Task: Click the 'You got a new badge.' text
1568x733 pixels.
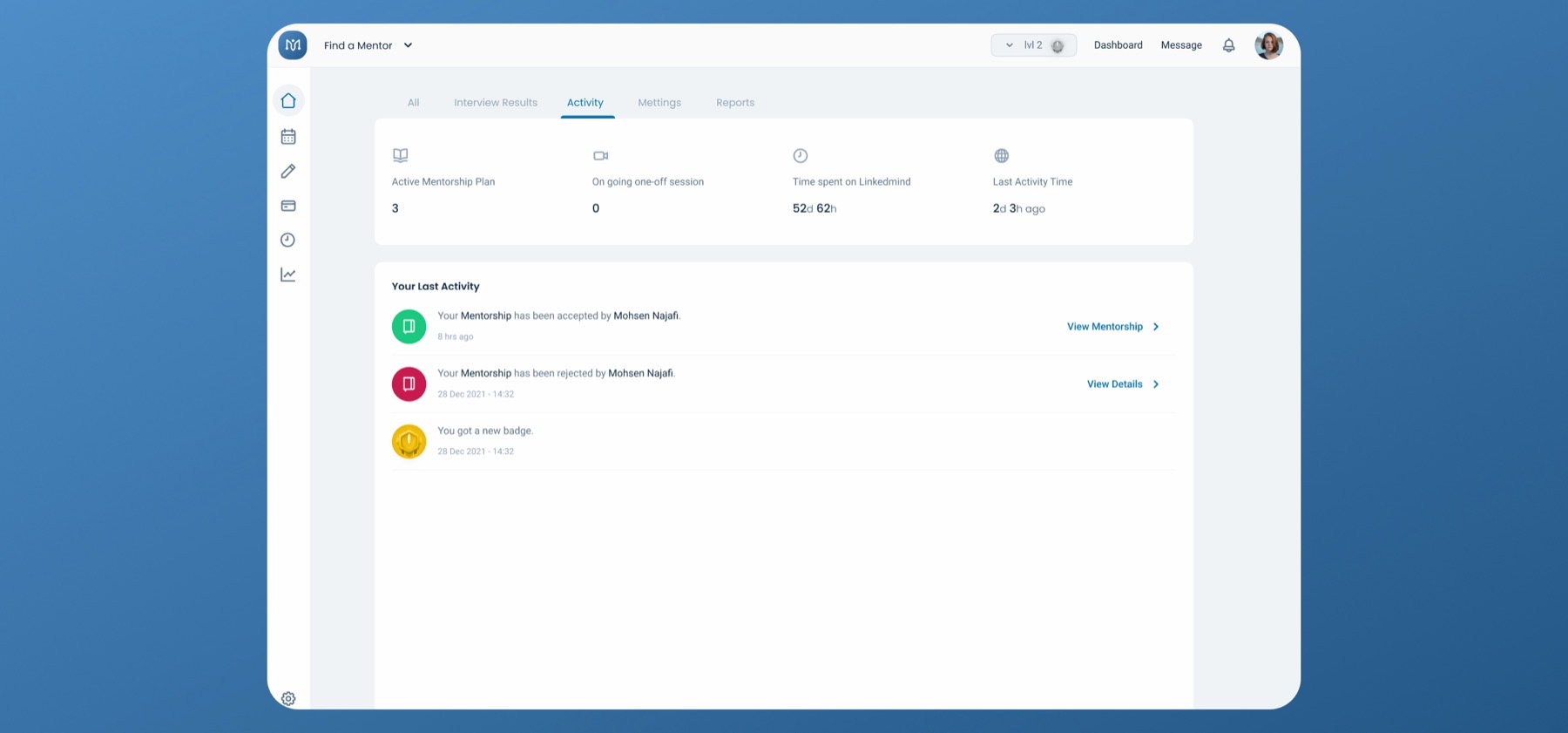Action: tap(485, 431)
